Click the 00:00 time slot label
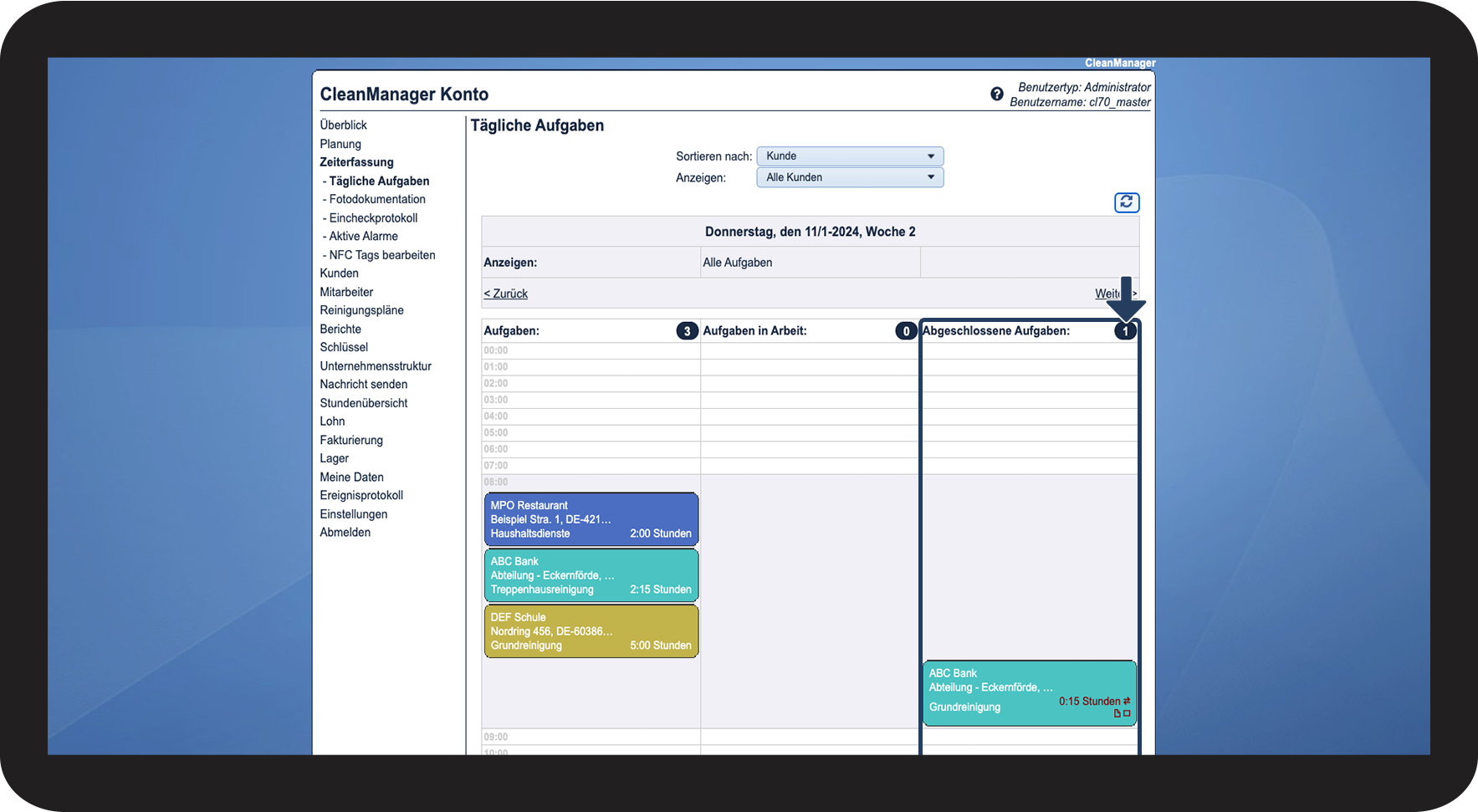Image resolution: width=1478 pixels, height=812 pixels. click(496, 350)
